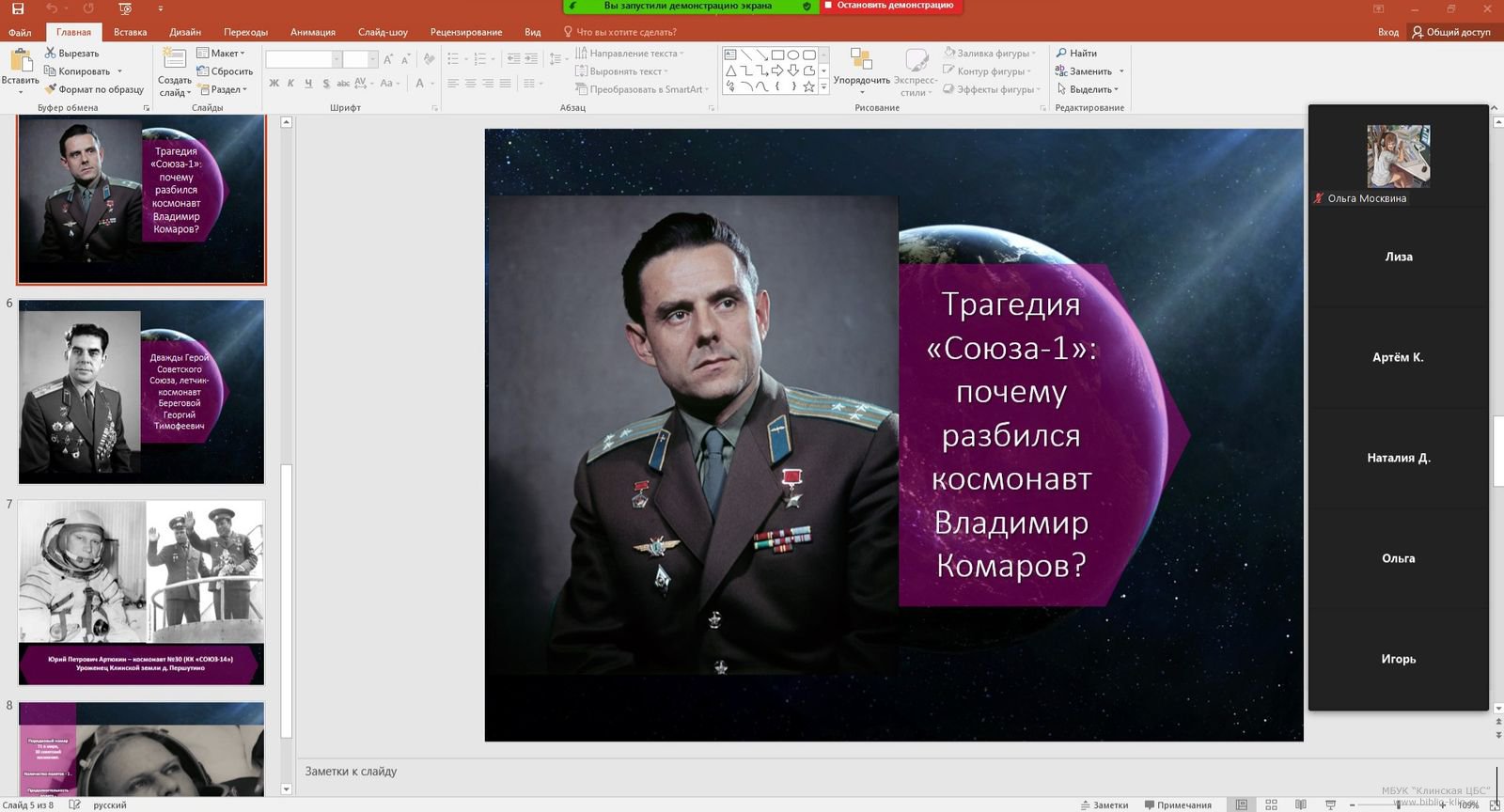Select the slide 6 thumbnail of Береговой
Screen dimensions: 1504x812
(x=141, y=391)
